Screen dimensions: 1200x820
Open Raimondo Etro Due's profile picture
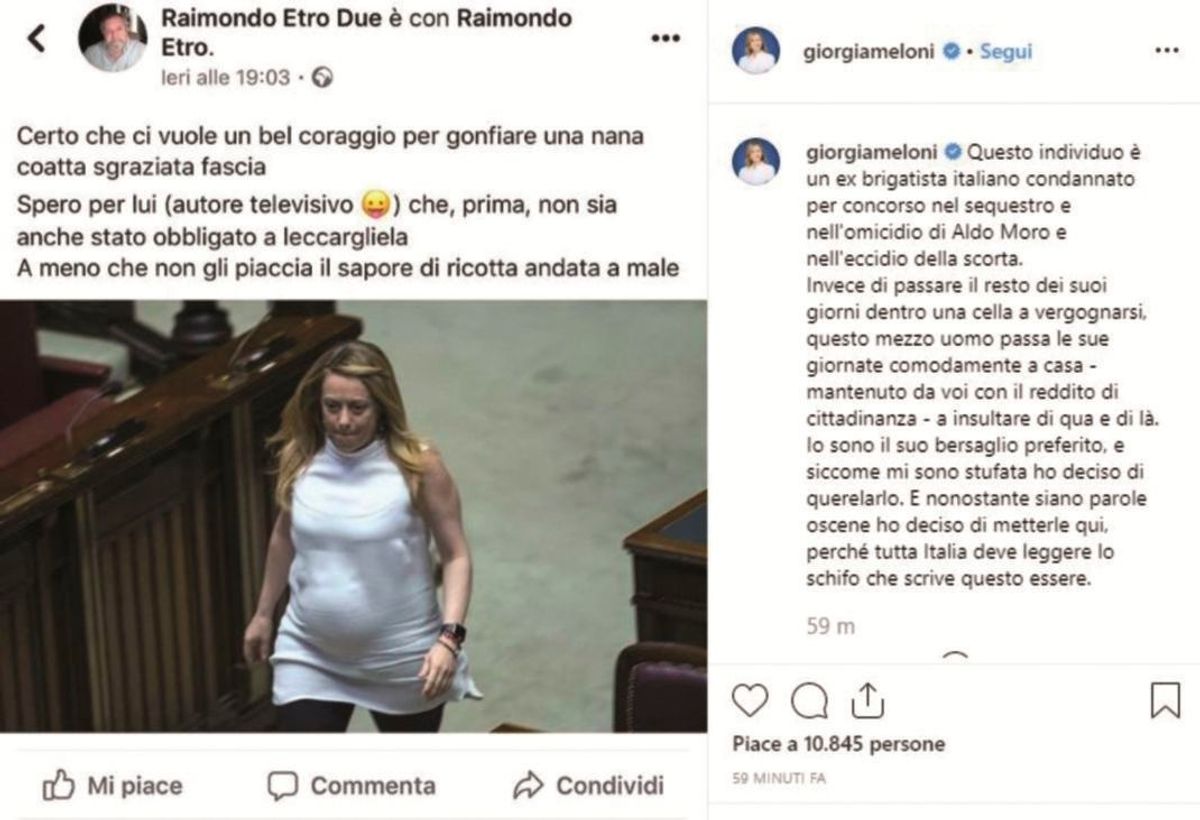coord(113,38)
